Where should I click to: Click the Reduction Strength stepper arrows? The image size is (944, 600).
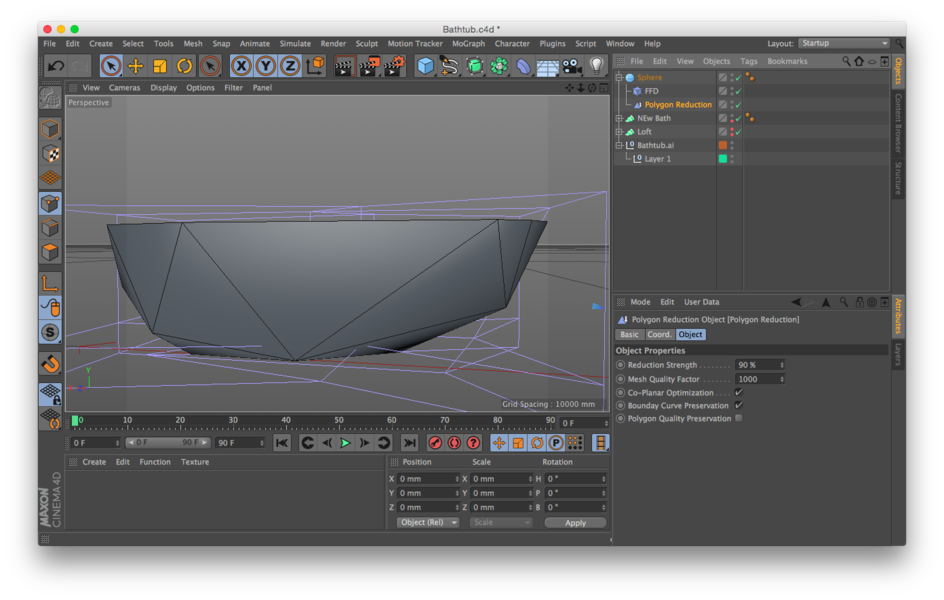781,365
